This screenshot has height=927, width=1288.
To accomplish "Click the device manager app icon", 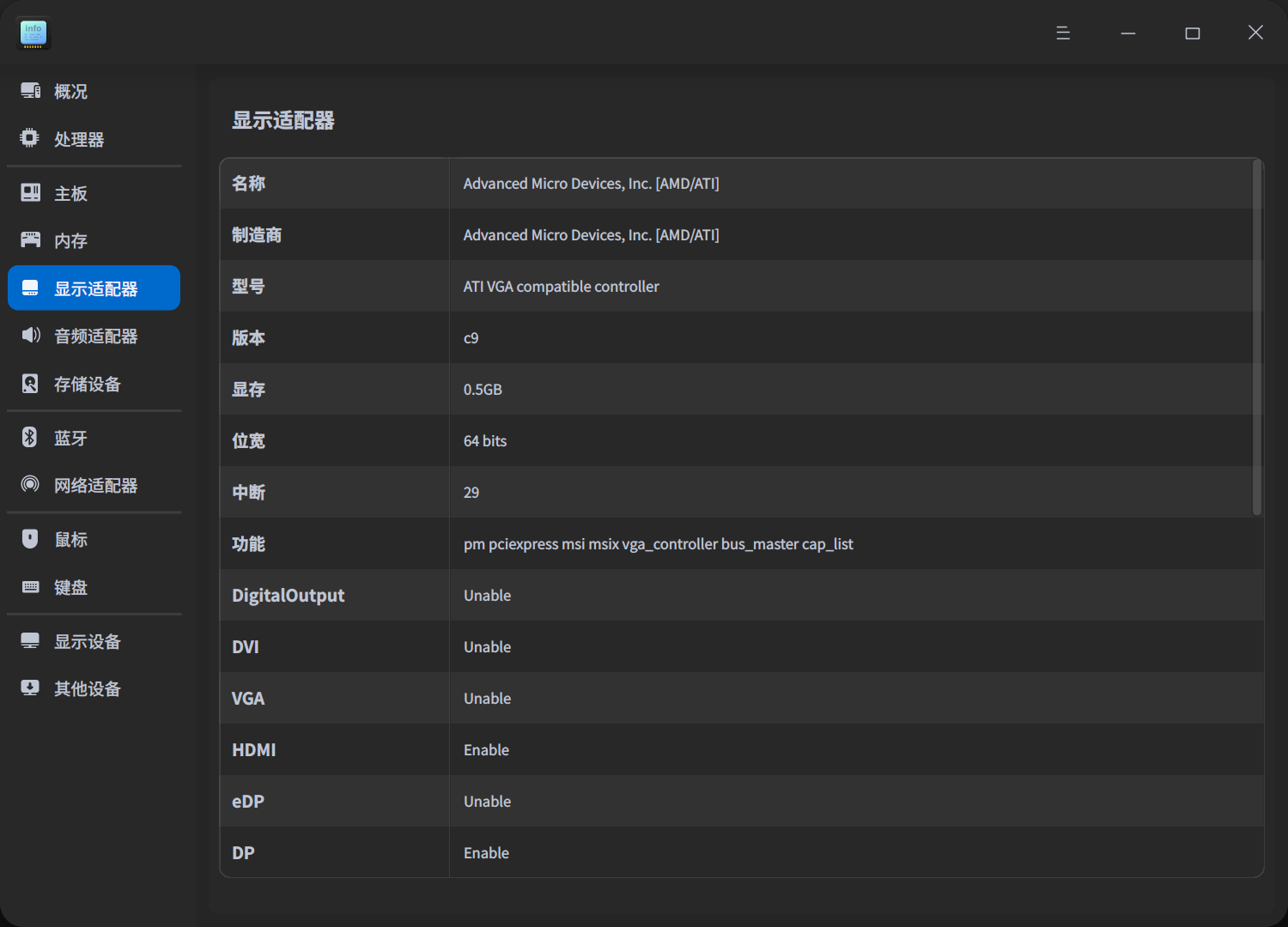I will tap(33, 33).
